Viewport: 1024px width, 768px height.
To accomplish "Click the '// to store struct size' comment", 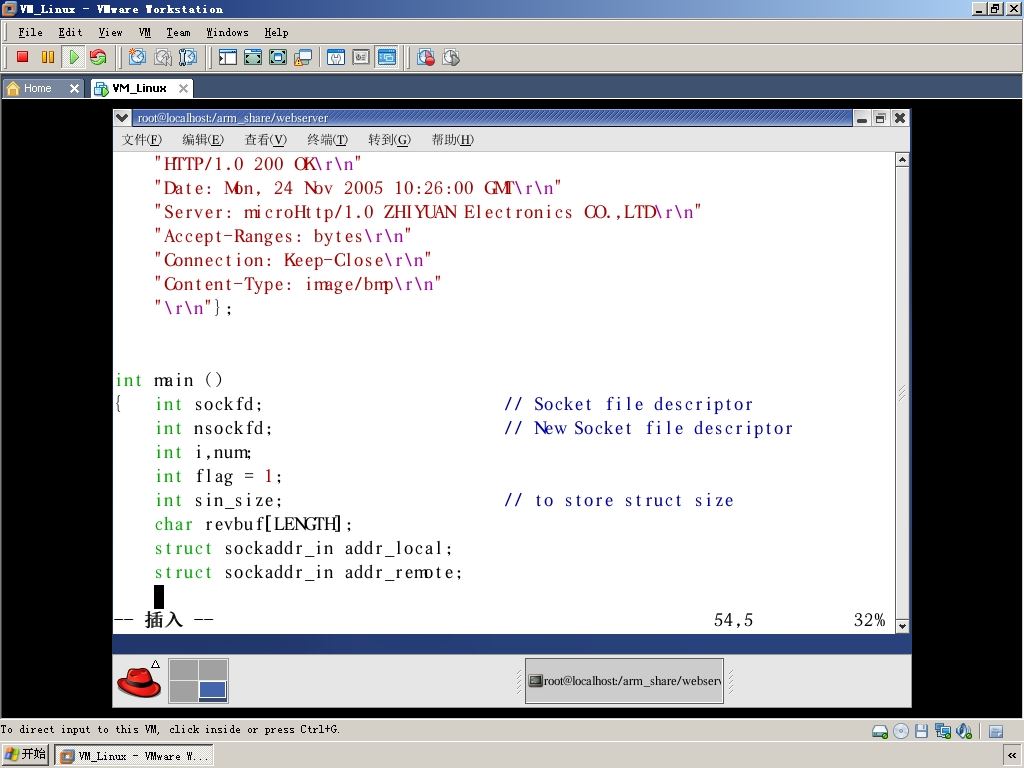I will [x=619, y=500].
